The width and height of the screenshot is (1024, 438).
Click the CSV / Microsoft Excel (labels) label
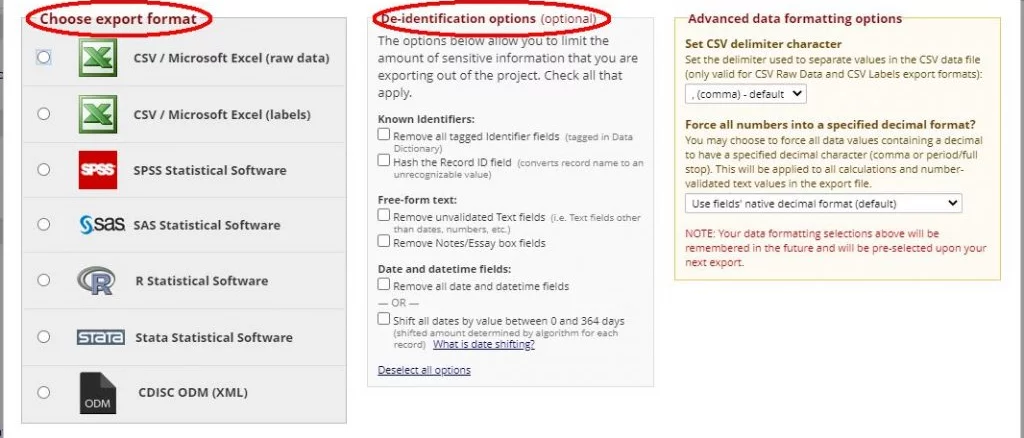tap(222, 115)
